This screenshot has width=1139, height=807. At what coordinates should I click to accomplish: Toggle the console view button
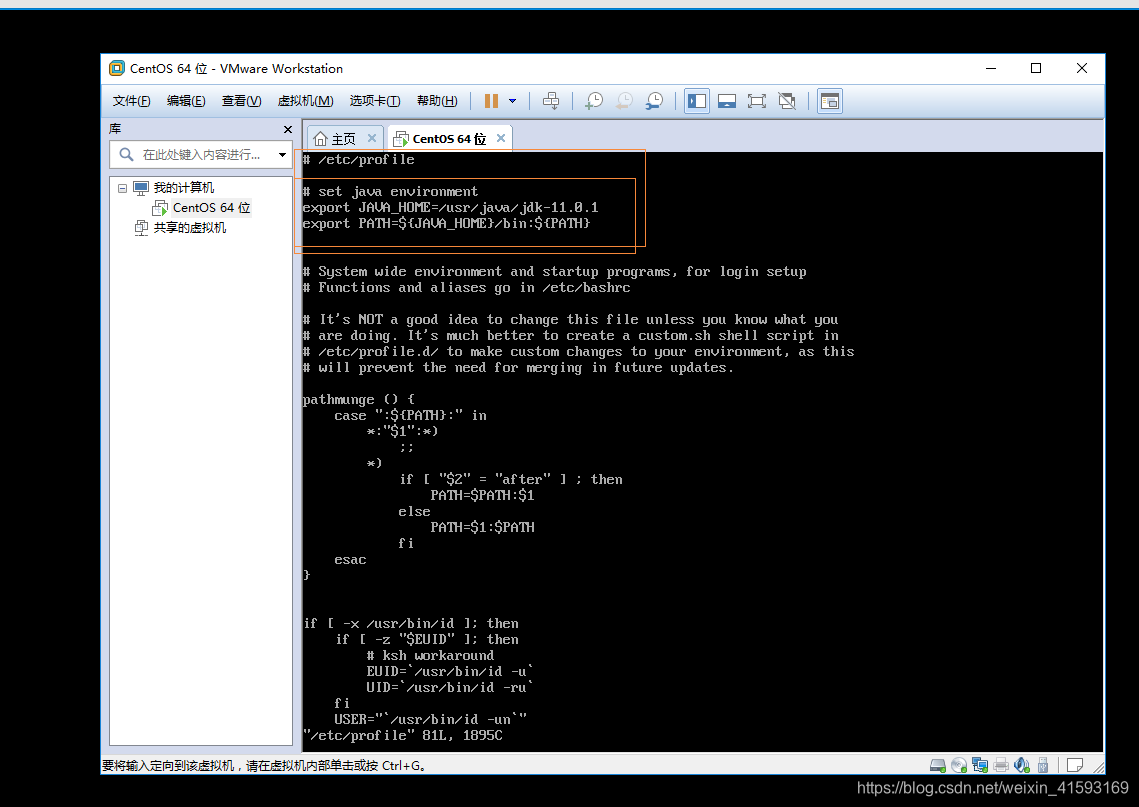pos(830,101)
